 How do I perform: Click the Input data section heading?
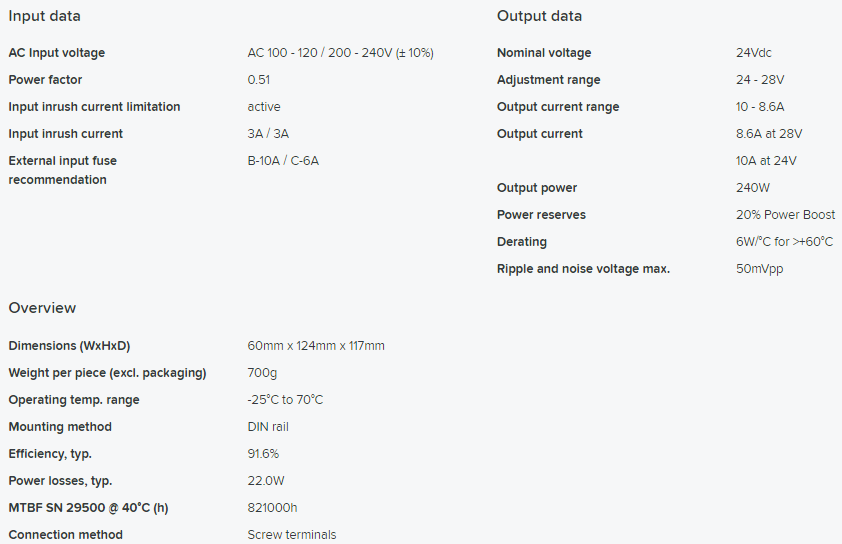point(45,16)
